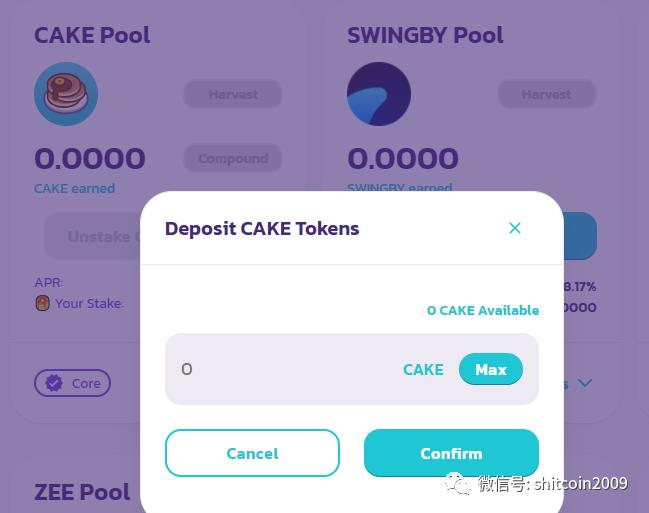The image size is (649, 513).
Task: Click the SWINGBY Pool heading
Action: click(x=425, y=35)
